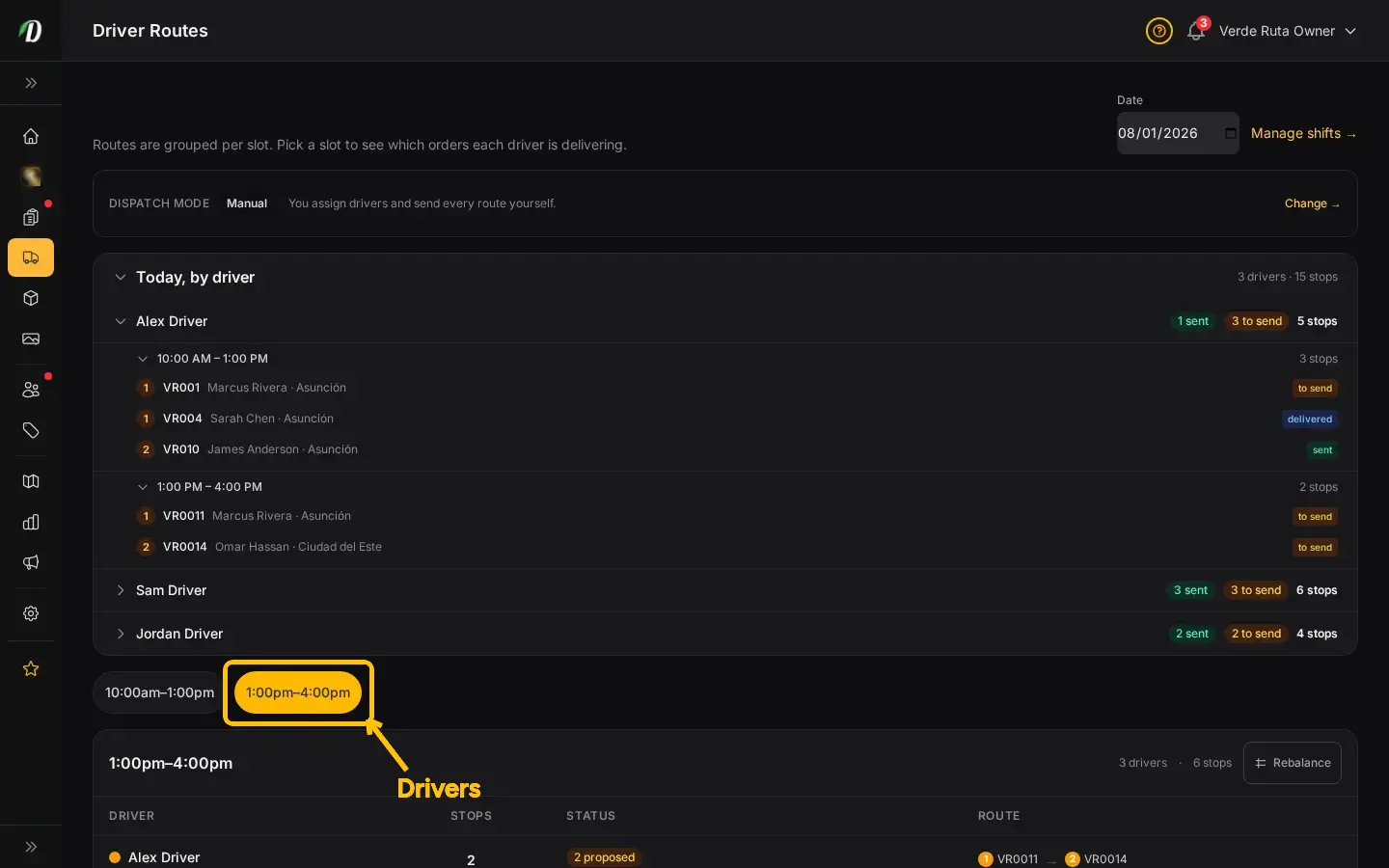Viewport: 1389px width, 868px height.
Task: Open the bar chart icon in the sidebar
Action: tap(31, 522)
